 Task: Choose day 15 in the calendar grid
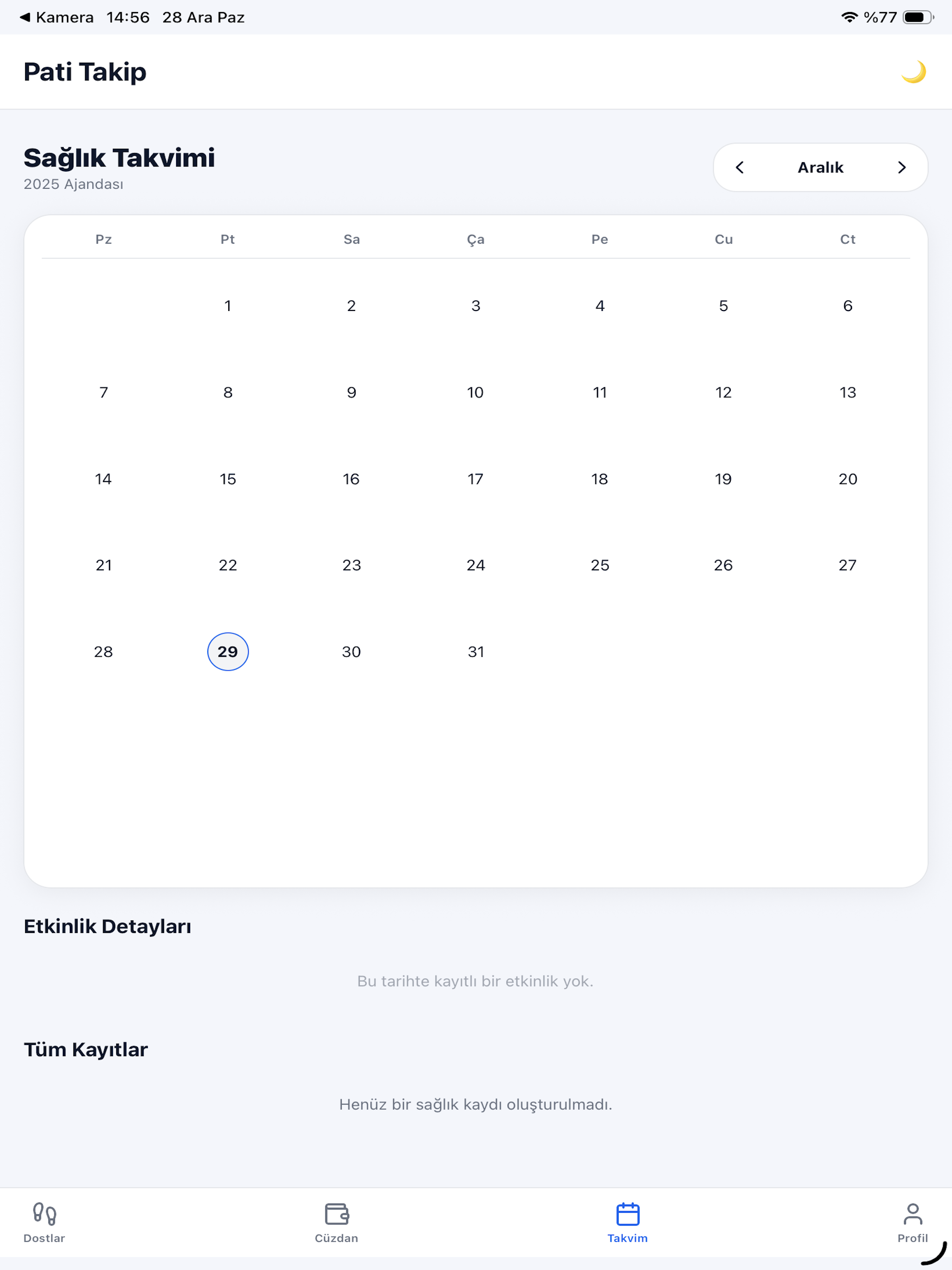(x=228, y=479)
